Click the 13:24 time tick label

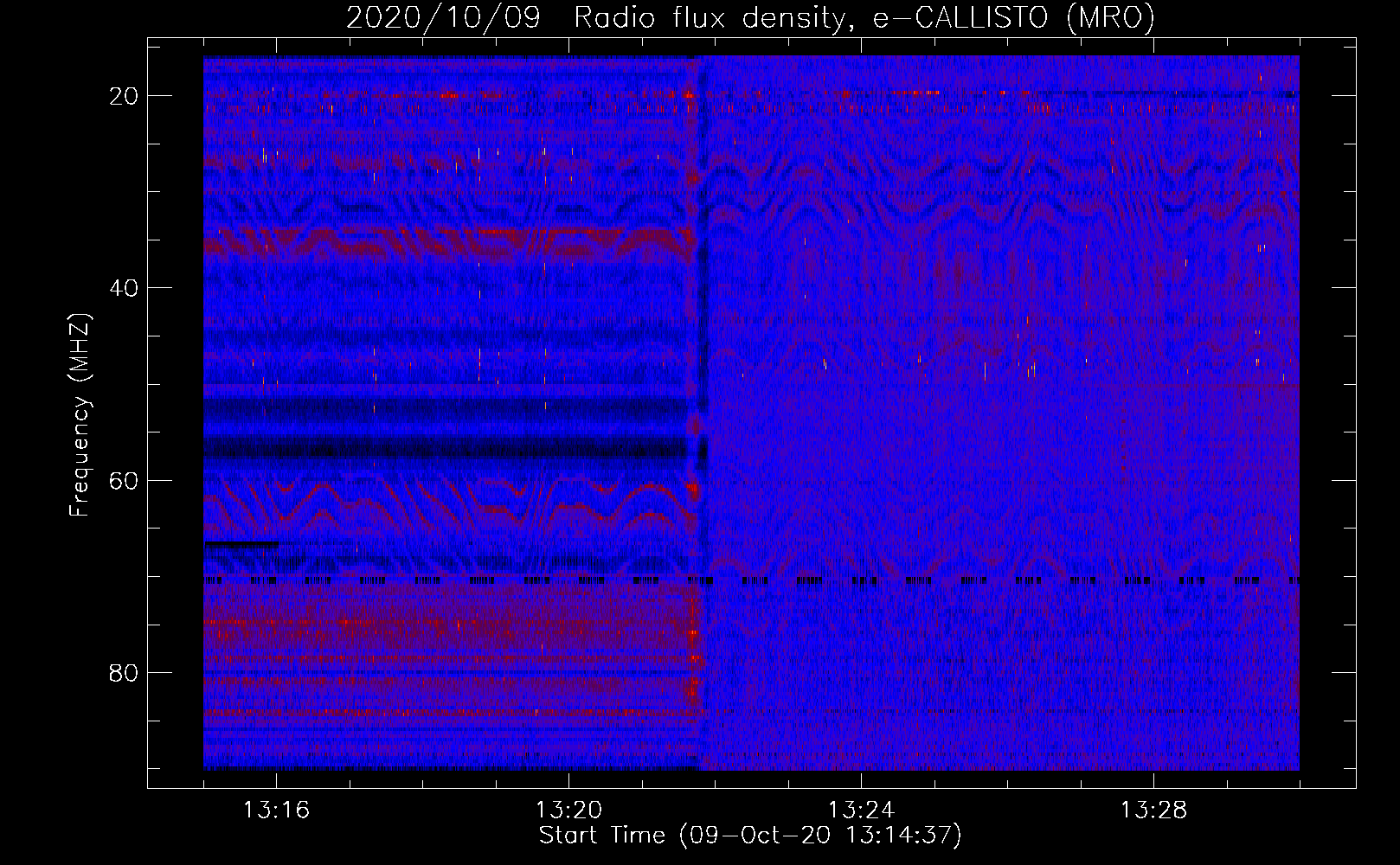pyautogui.click(x=861, y=811)
